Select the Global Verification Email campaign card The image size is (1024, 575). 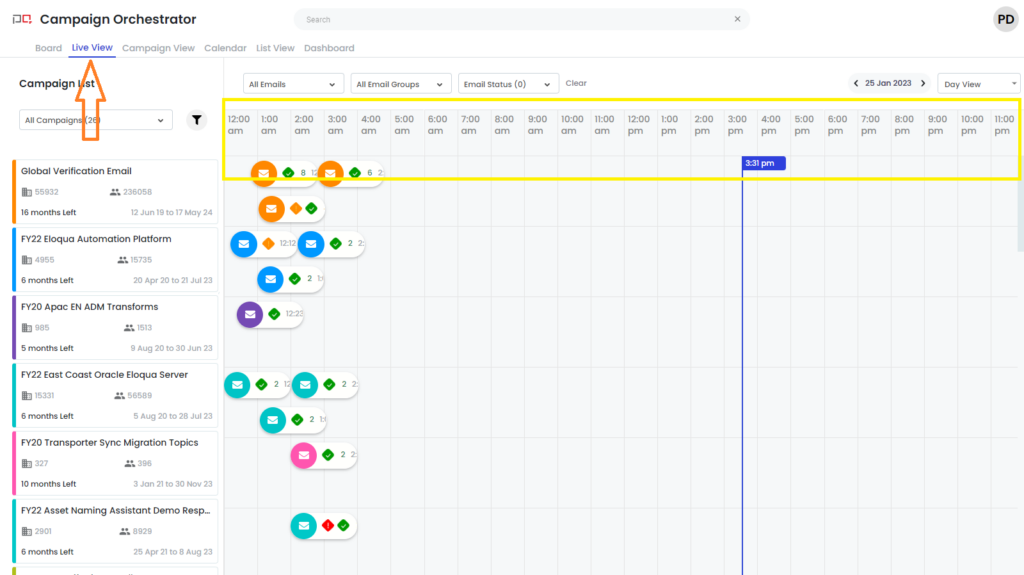115,191
